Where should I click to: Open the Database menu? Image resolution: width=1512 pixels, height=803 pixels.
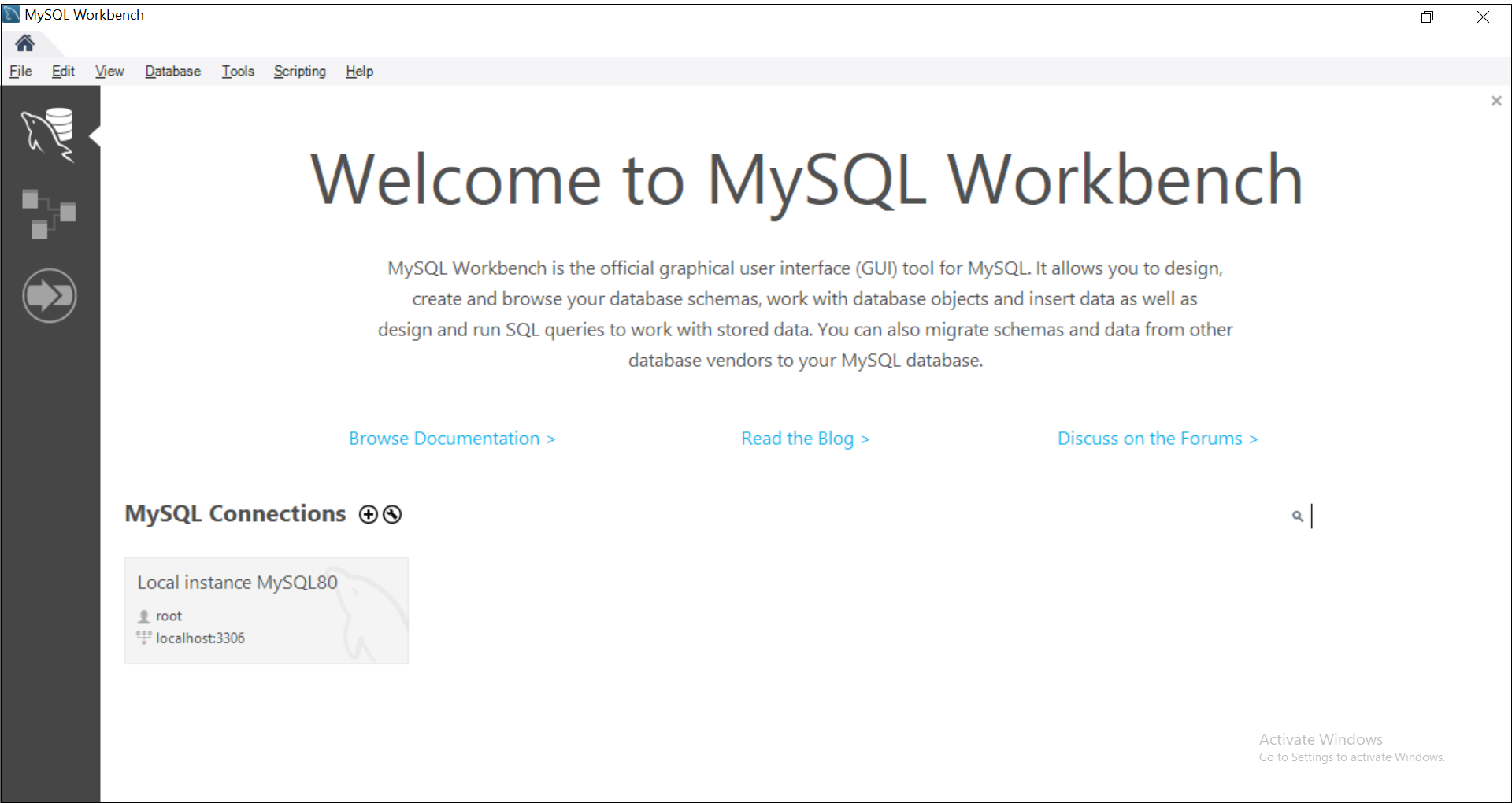click(172, 71)
